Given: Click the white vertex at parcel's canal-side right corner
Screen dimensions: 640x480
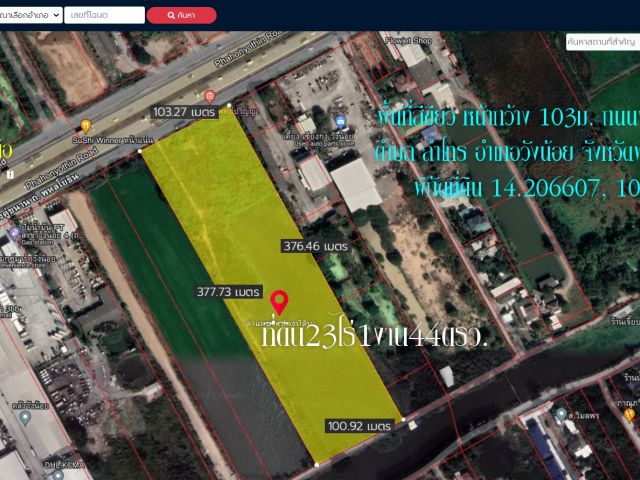Looking at the screenshot, I should point(404,420).
